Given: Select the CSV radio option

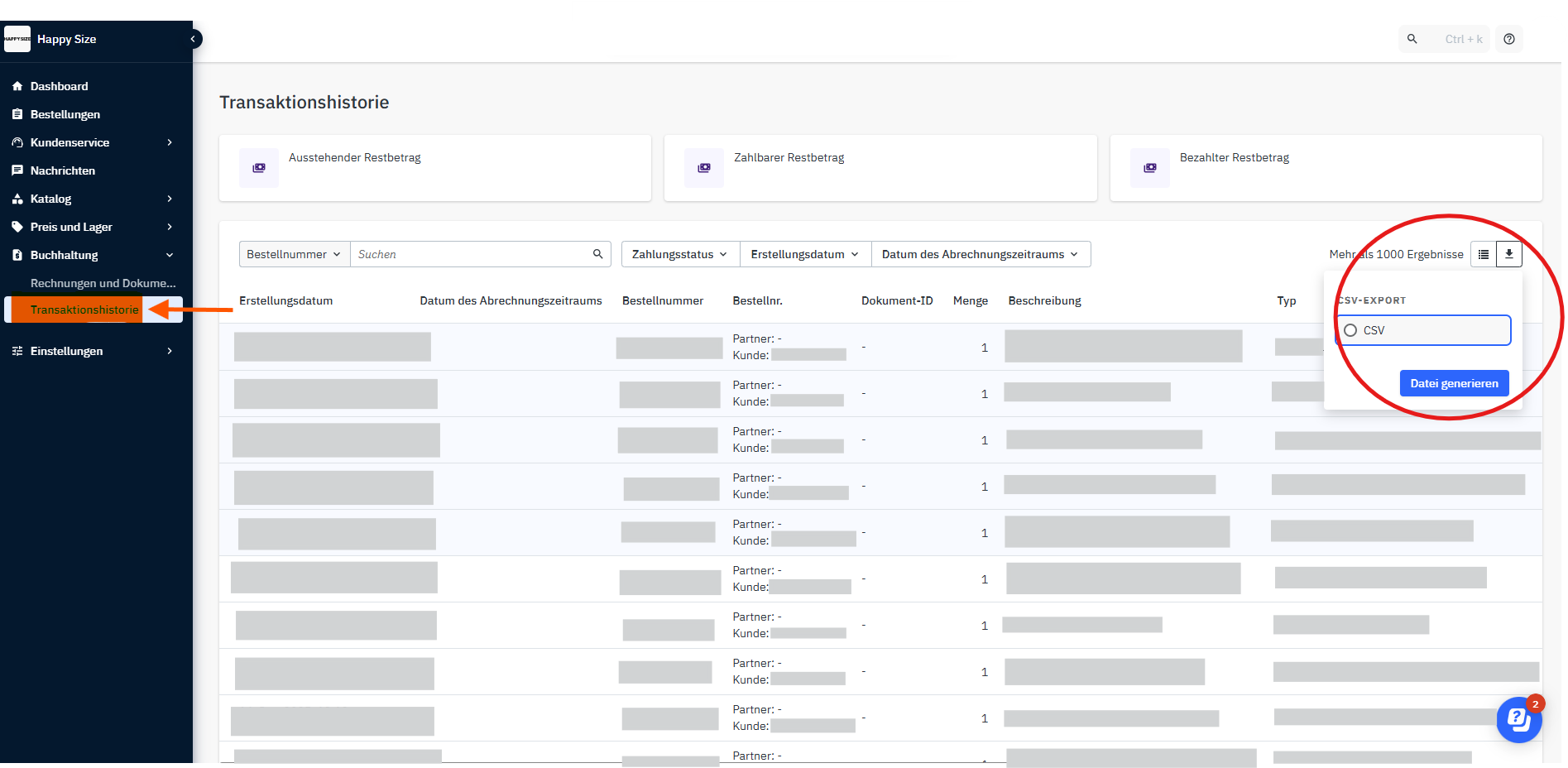Looking at the screenshot, I should 1350,330.
